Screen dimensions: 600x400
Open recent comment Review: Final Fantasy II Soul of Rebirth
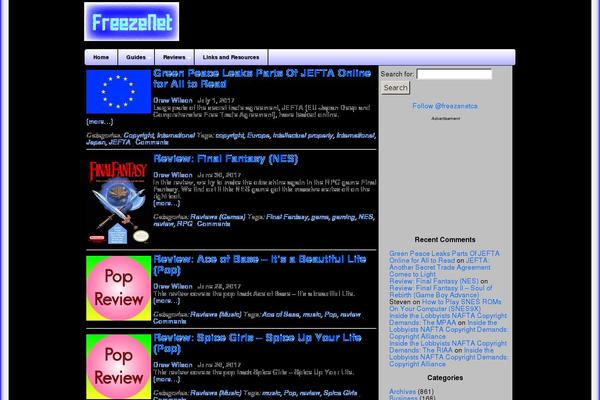tap(440, 291)
